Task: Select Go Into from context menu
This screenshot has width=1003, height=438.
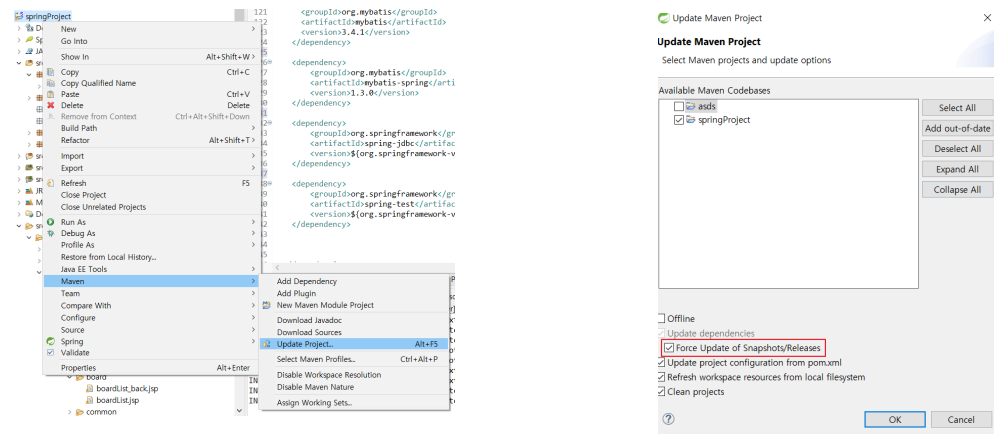Action: pyautogui.click(x=152, y=41)
